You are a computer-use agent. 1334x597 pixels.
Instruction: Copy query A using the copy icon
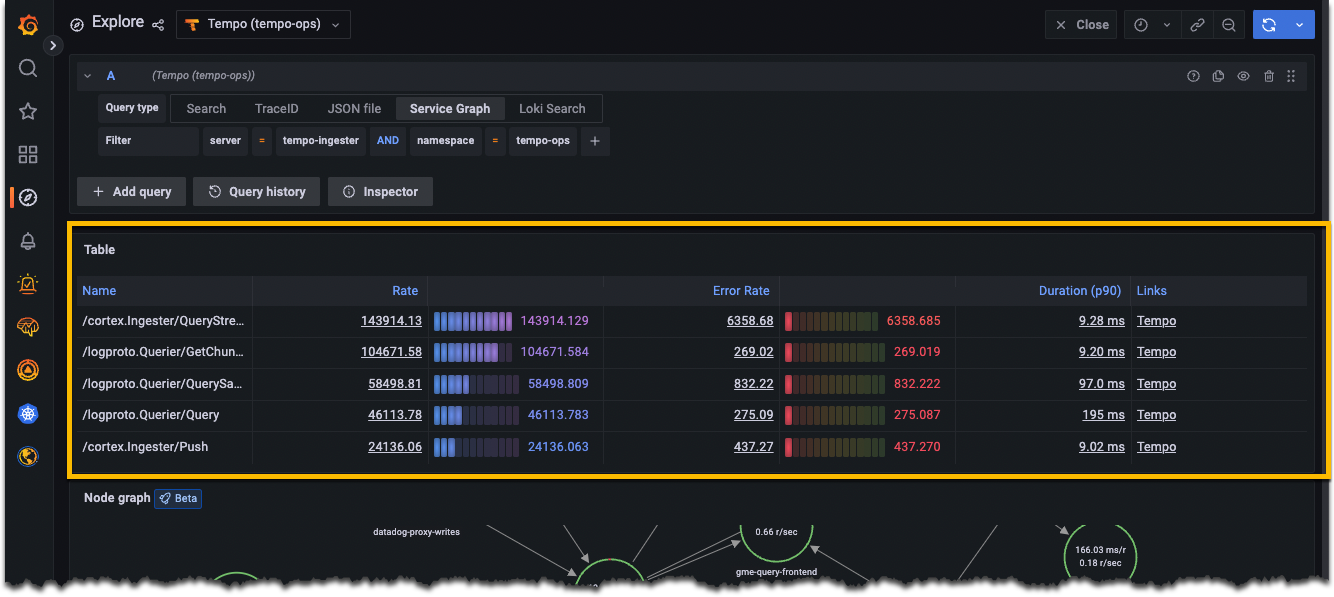point(1218,75)
